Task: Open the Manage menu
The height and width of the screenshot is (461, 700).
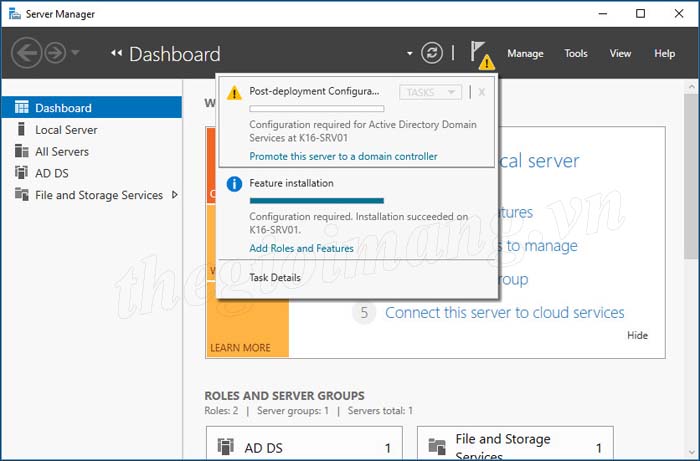Action: tap(525, 54)
